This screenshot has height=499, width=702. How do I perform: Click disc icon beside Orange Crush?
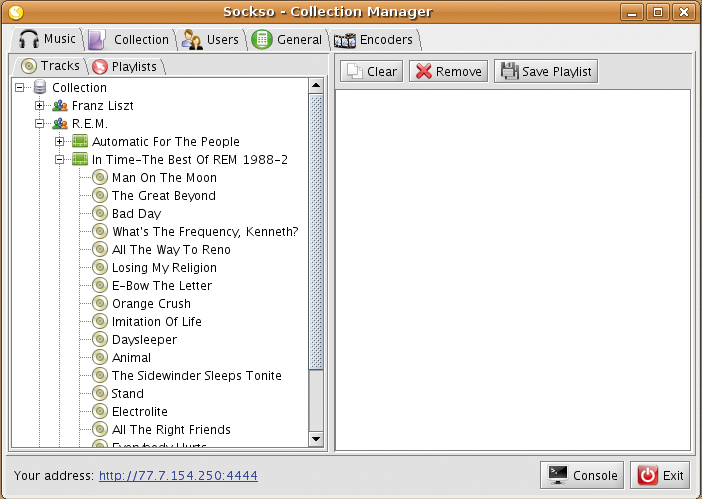click(100, 303)
